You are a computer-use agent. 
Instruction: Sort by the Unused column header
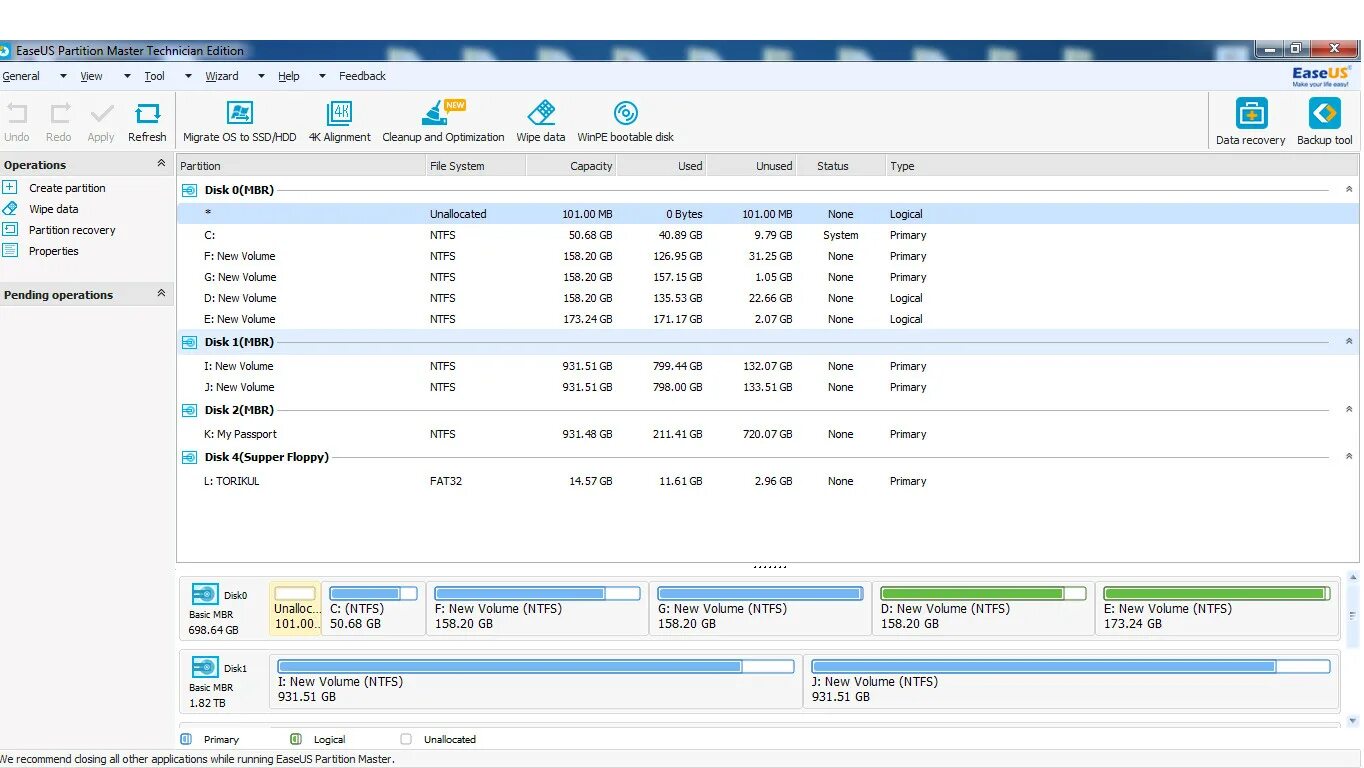click(x=752, y=166)
